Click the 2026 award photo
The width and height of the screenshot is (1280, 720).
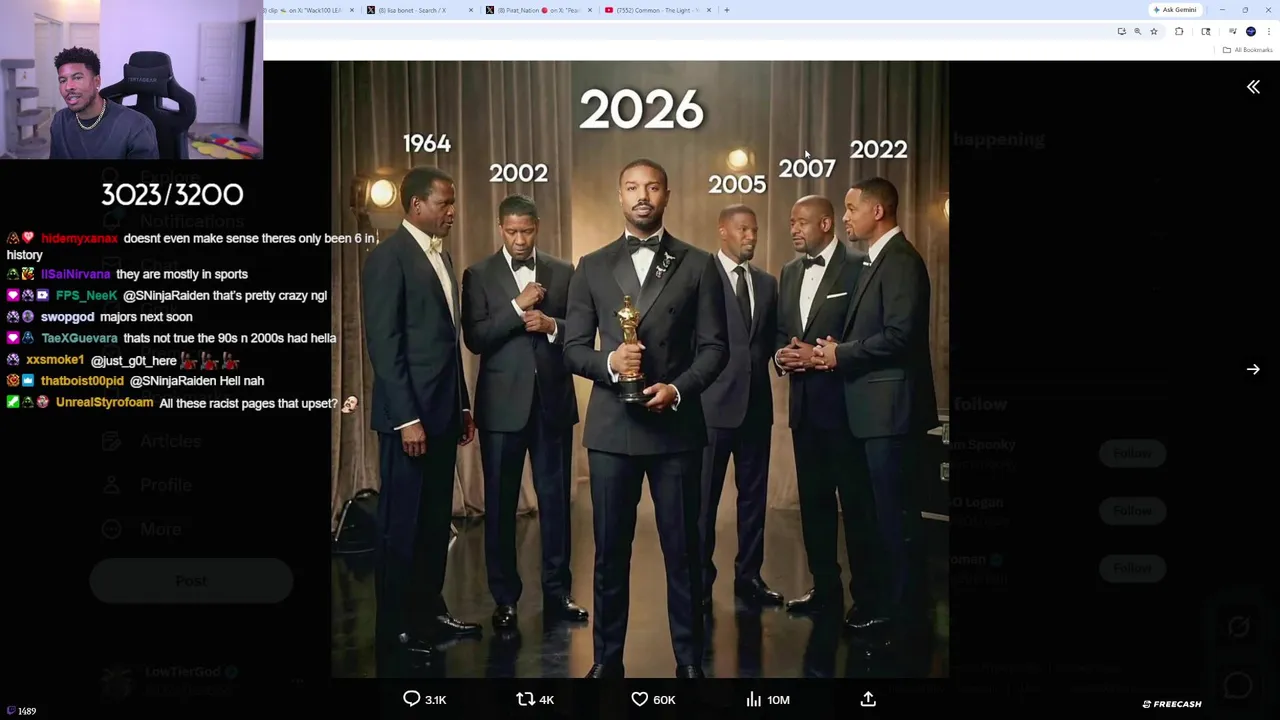640,370
